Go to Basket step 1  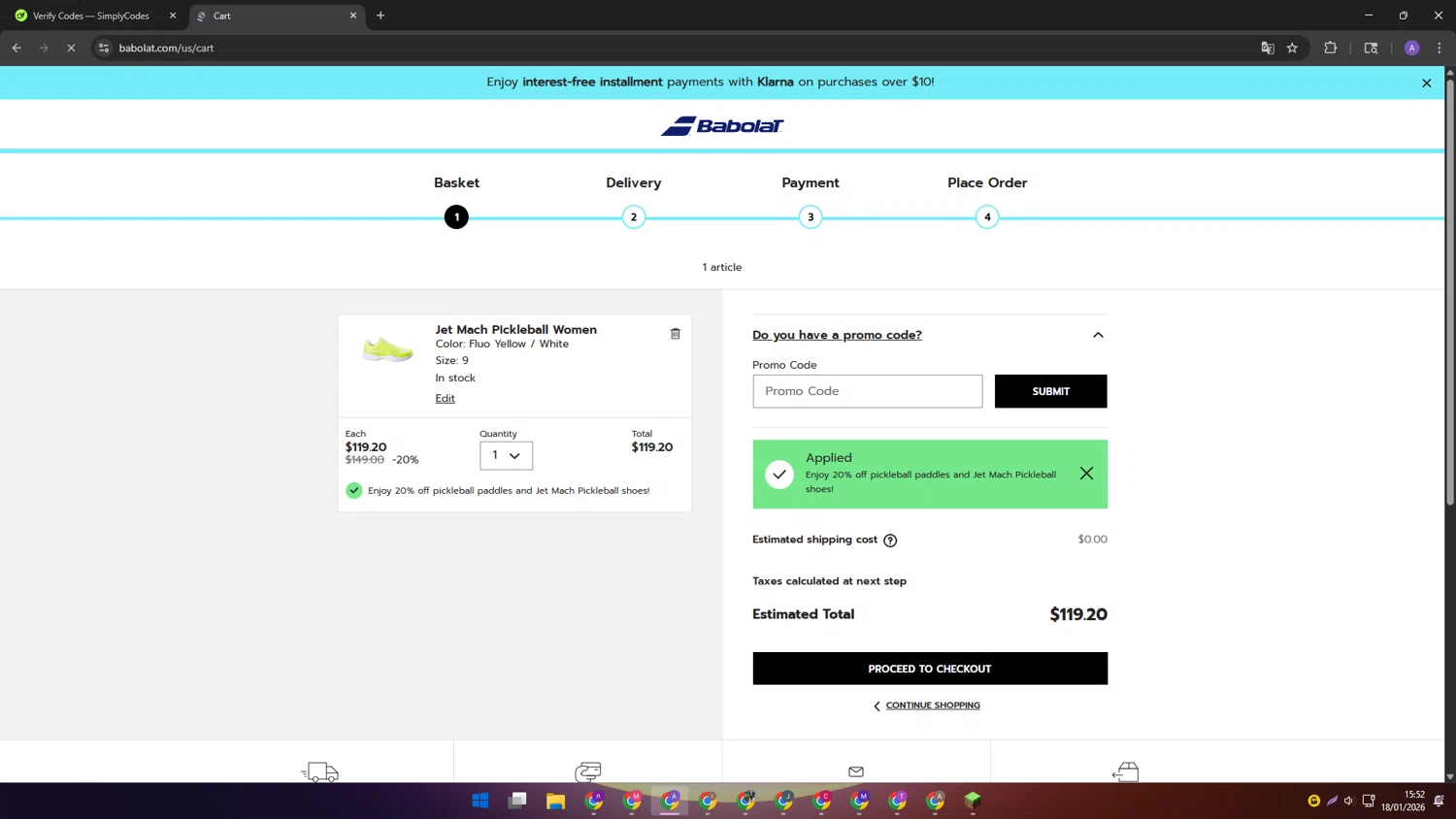456,217
